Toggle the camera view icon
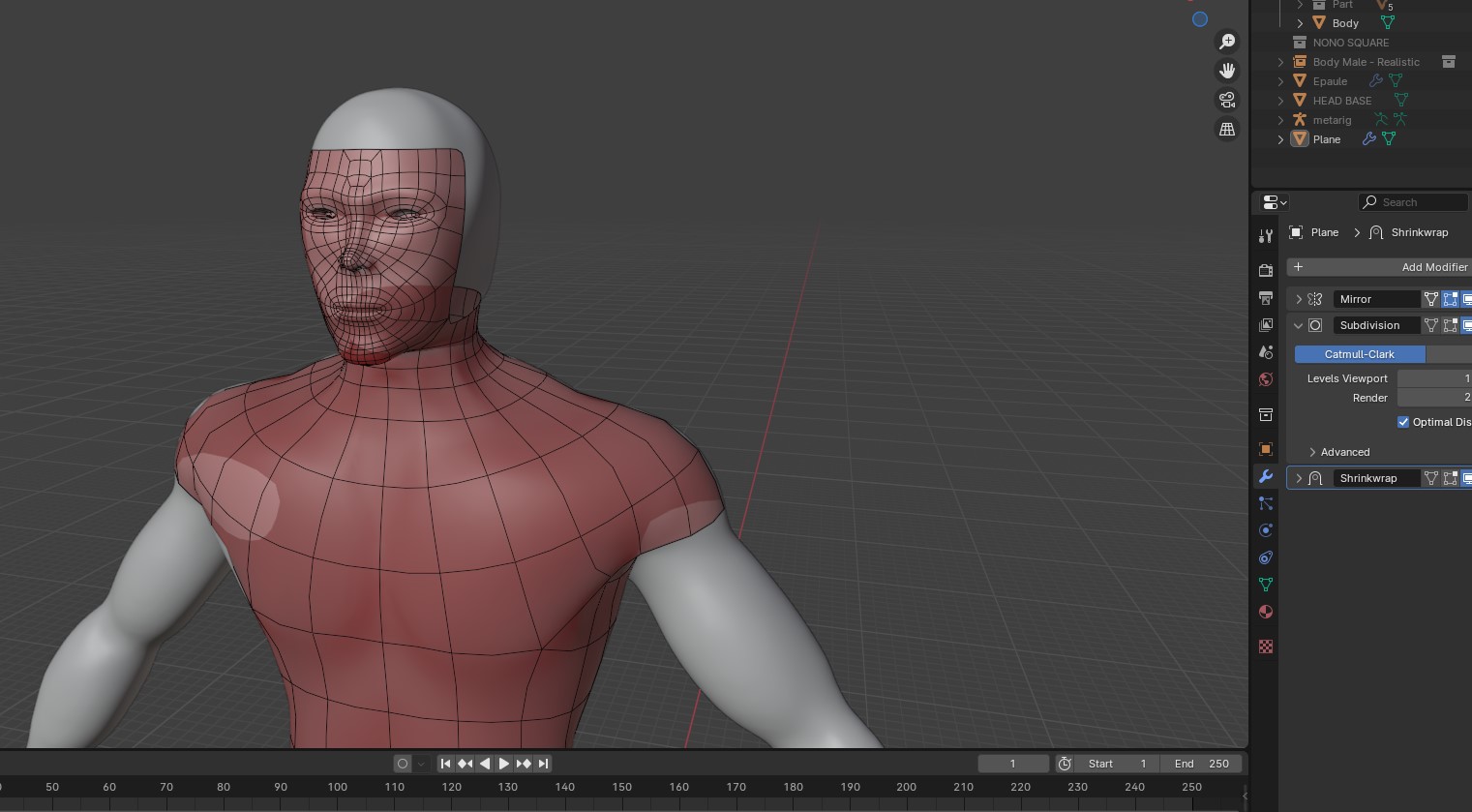This screenshot has width=1472, height=812. (x=1227, y=100)
